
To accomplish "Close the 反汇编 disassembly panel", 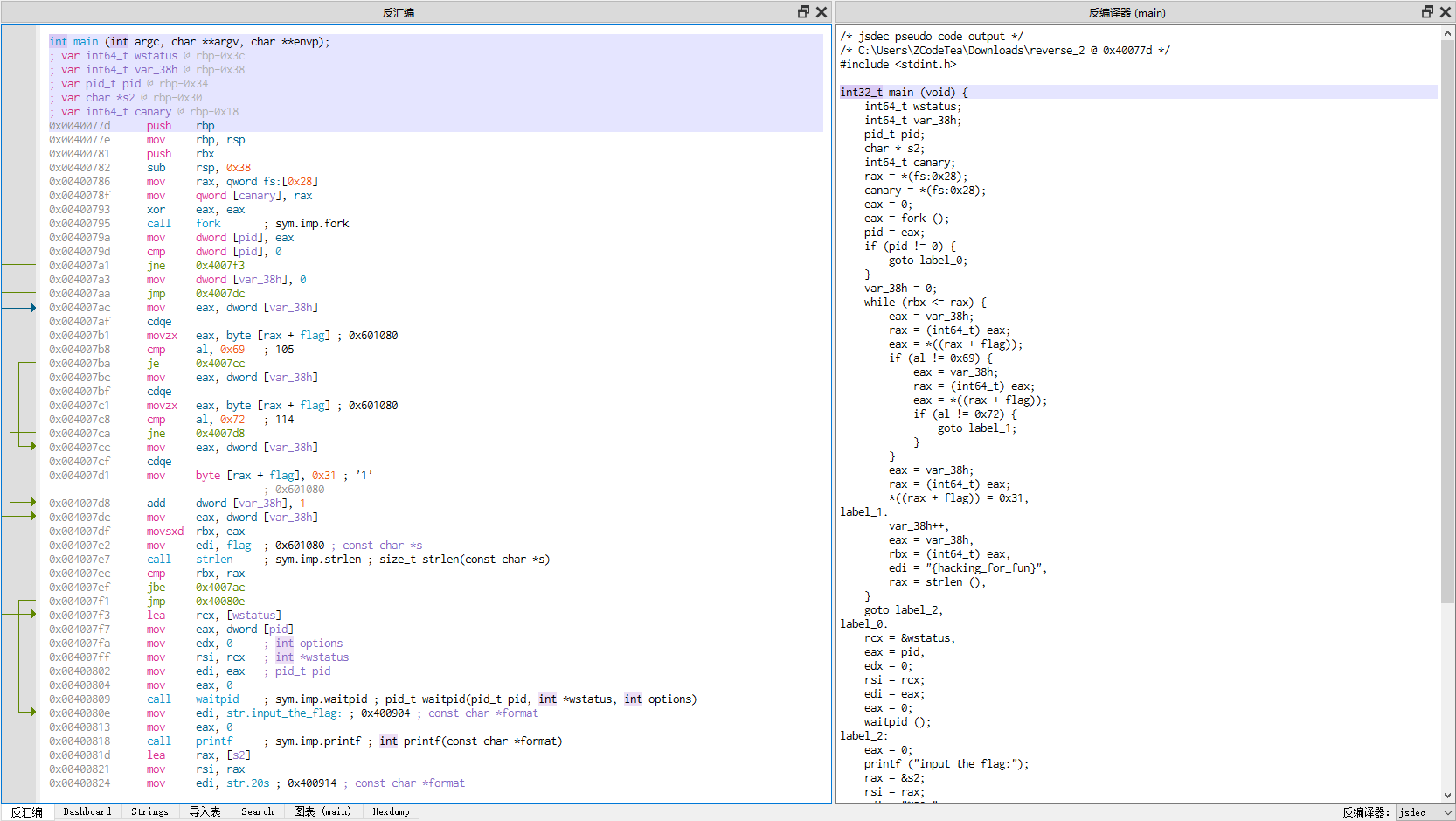I will 821,11.
